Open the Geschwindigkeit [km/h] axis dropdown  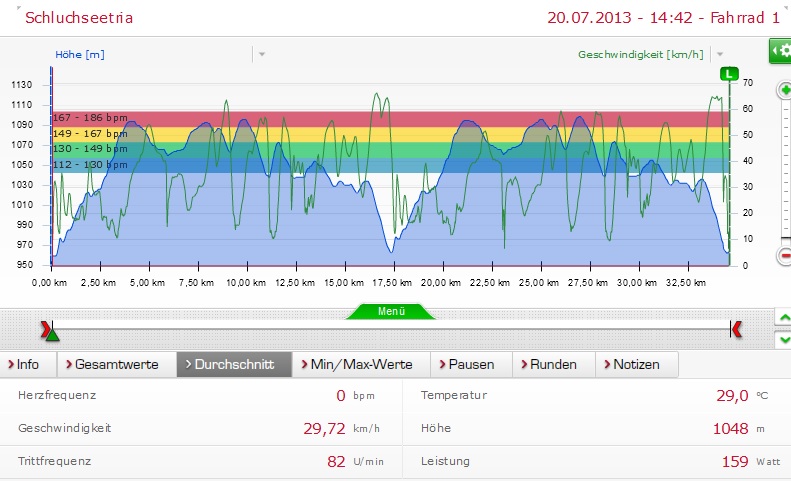point(719,54)
